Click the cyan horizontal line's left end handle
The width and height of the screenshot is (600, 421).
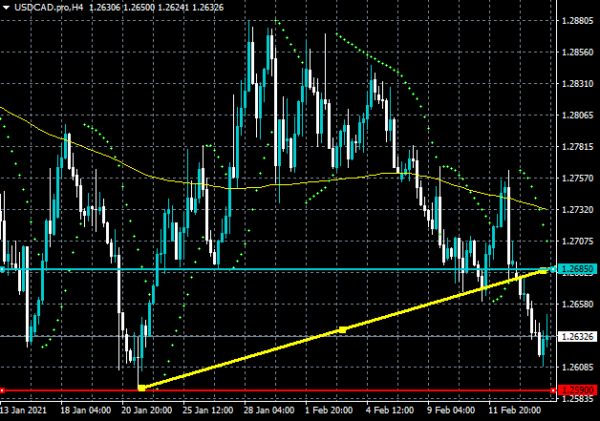click(x=2, y=270)
